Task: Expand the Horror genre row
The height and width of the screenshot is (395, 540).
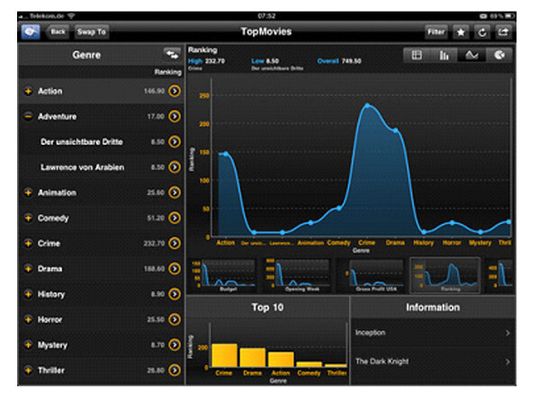Action: tap(28, 320)
